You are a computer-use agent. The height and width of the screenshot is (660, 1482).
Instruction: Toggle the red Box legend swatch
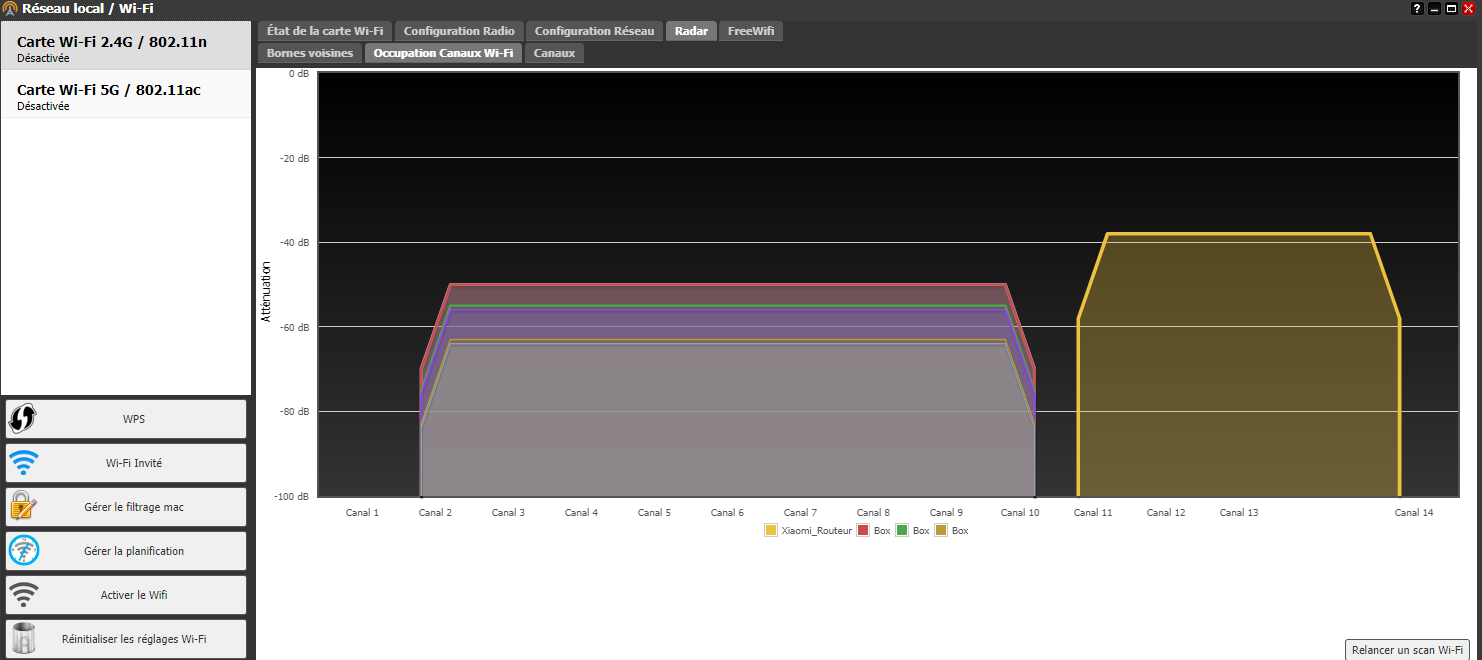[x=863, y=531]
